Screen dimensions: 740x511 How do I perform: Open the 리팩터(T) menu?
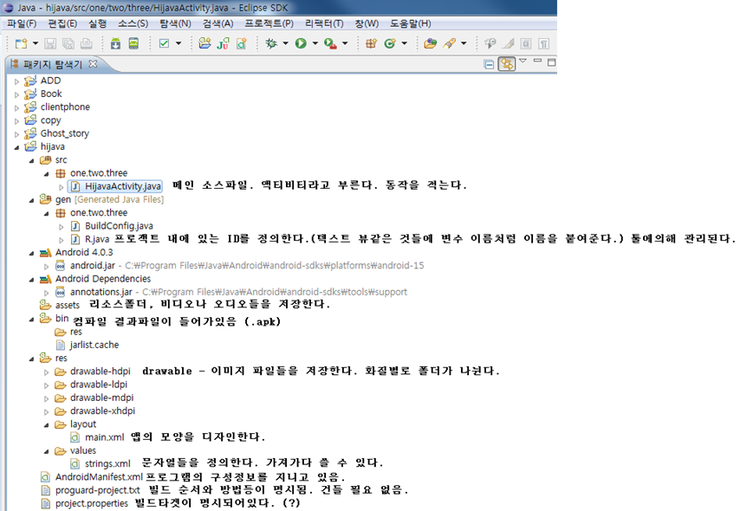click(x=324, y=24)
